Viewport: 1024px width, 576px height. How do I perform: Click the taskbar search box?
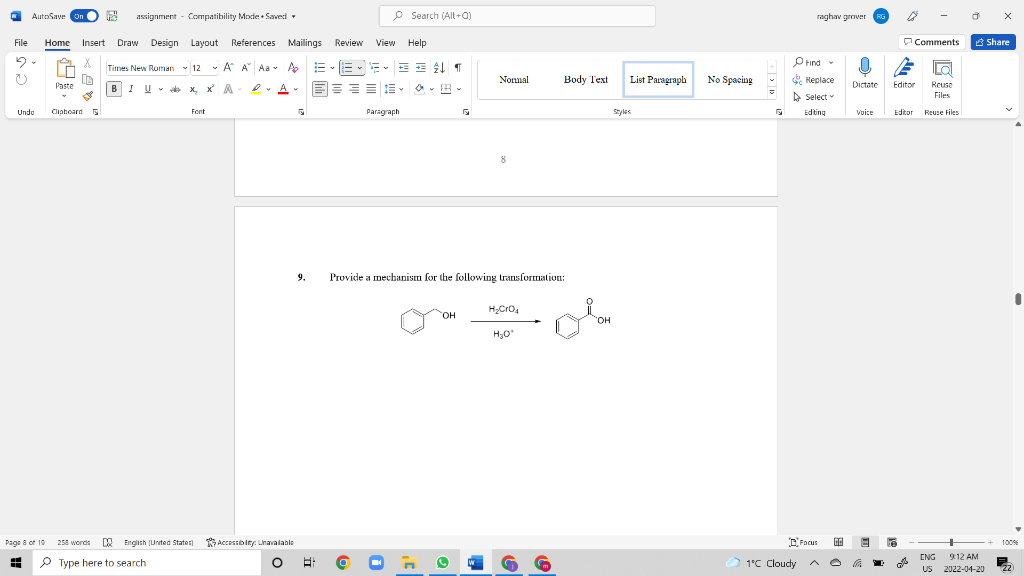click(x=150, y=561)
